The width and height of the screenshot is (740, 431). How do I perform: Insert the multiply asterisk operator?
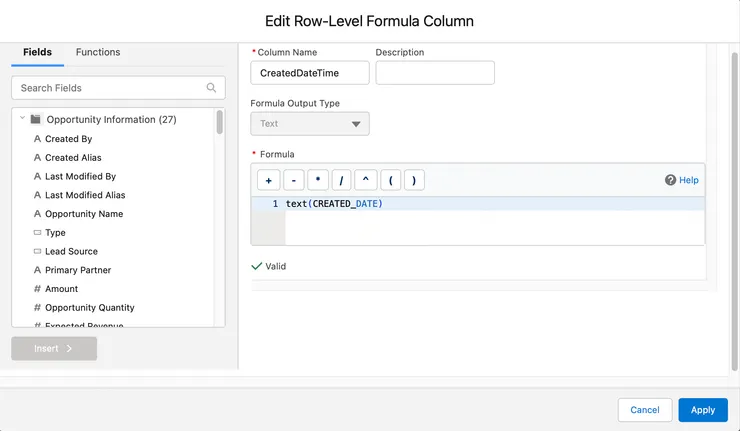click(x=318, y=180)
